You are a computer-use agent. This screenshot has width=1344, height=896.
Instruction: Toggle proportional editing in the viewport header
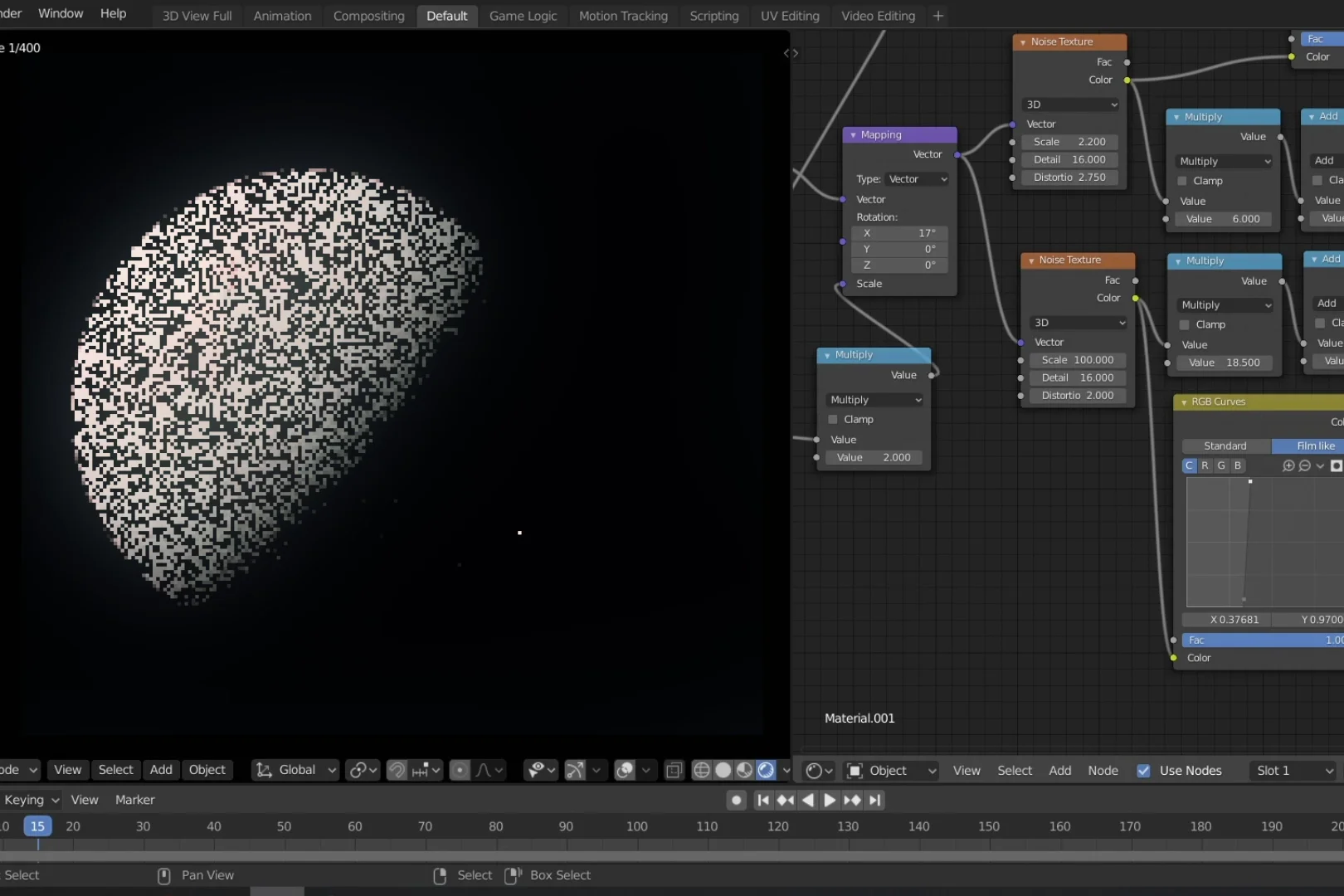pos(460,770)
